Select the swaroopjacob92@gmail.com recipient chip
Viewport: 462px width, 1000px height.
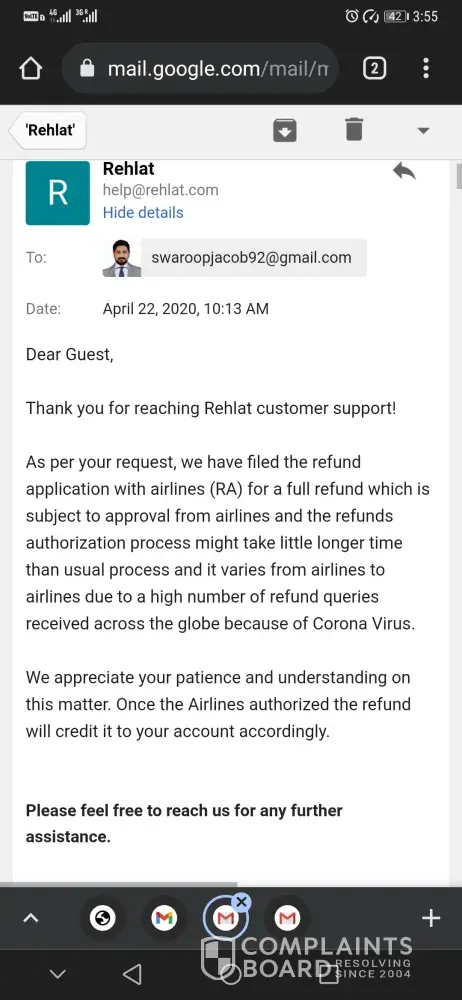pos(253,258)
